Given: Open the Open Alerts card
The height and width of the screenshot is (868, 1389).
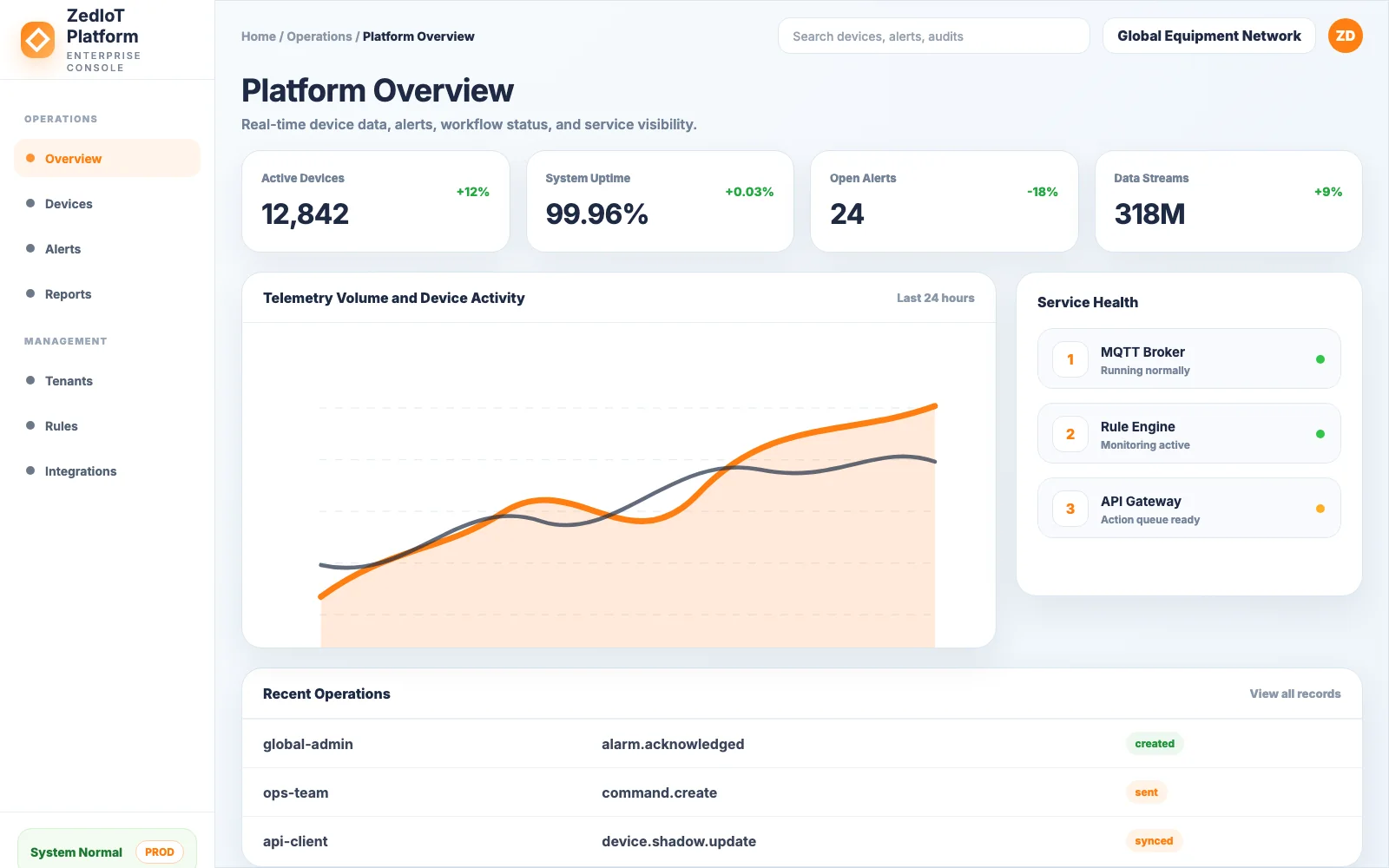Looking at the screenshot, I should point(944,201).
